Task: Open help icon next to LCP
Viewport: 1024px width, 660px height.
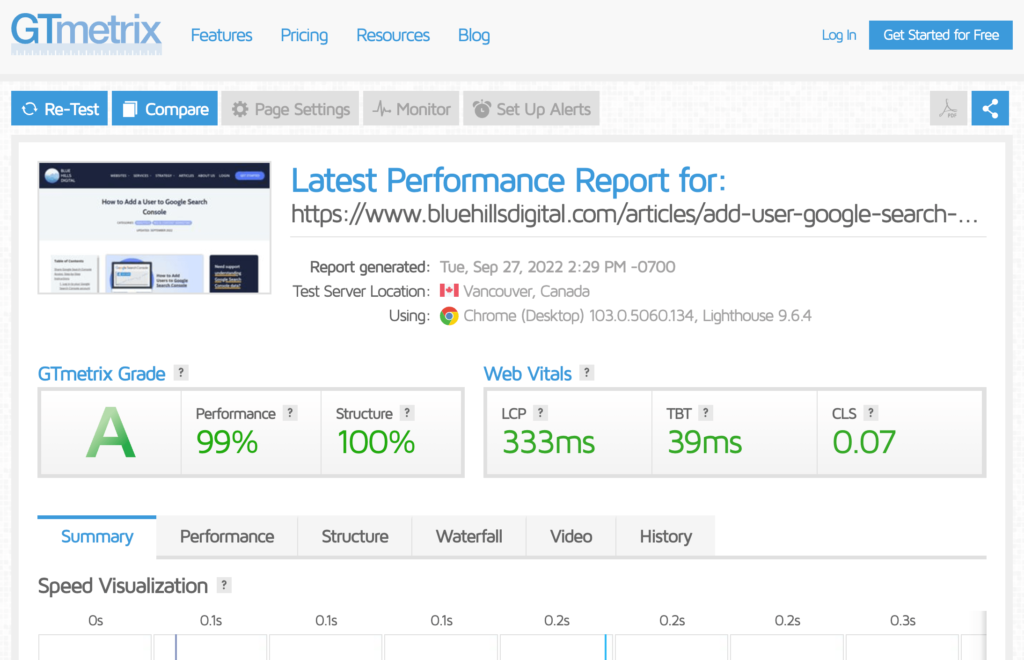Action: pyautogui.click(x=540, y=413)
